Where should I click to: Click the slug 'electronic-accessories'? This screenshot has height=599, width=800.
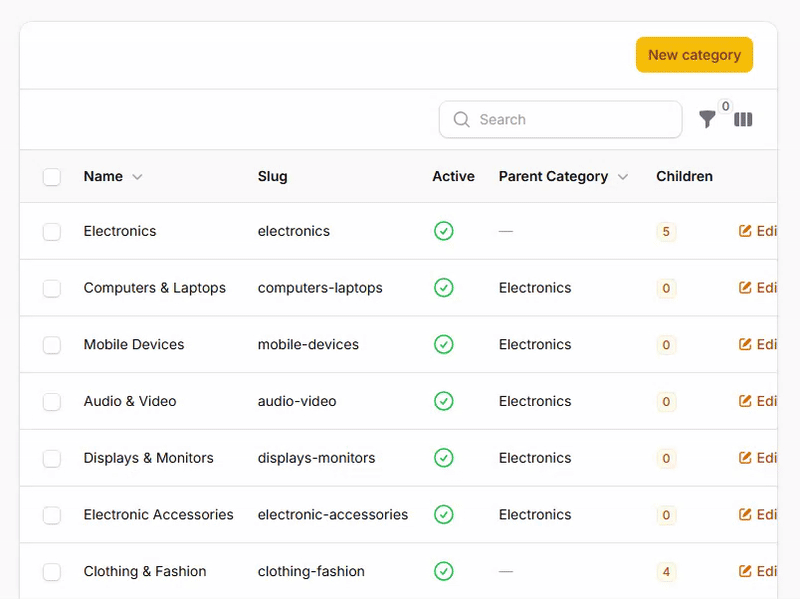coord(333,514)
